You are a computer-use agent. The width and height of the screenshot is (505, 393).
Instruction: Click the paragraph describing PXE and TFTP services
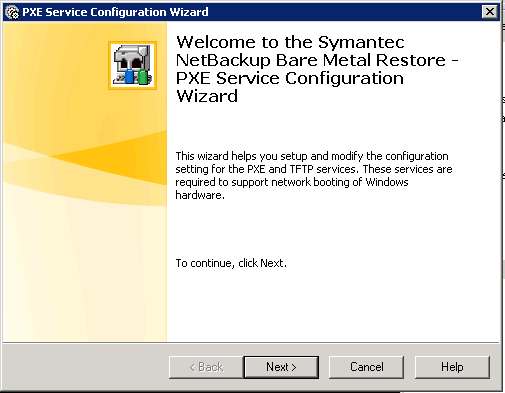(313, 175)
